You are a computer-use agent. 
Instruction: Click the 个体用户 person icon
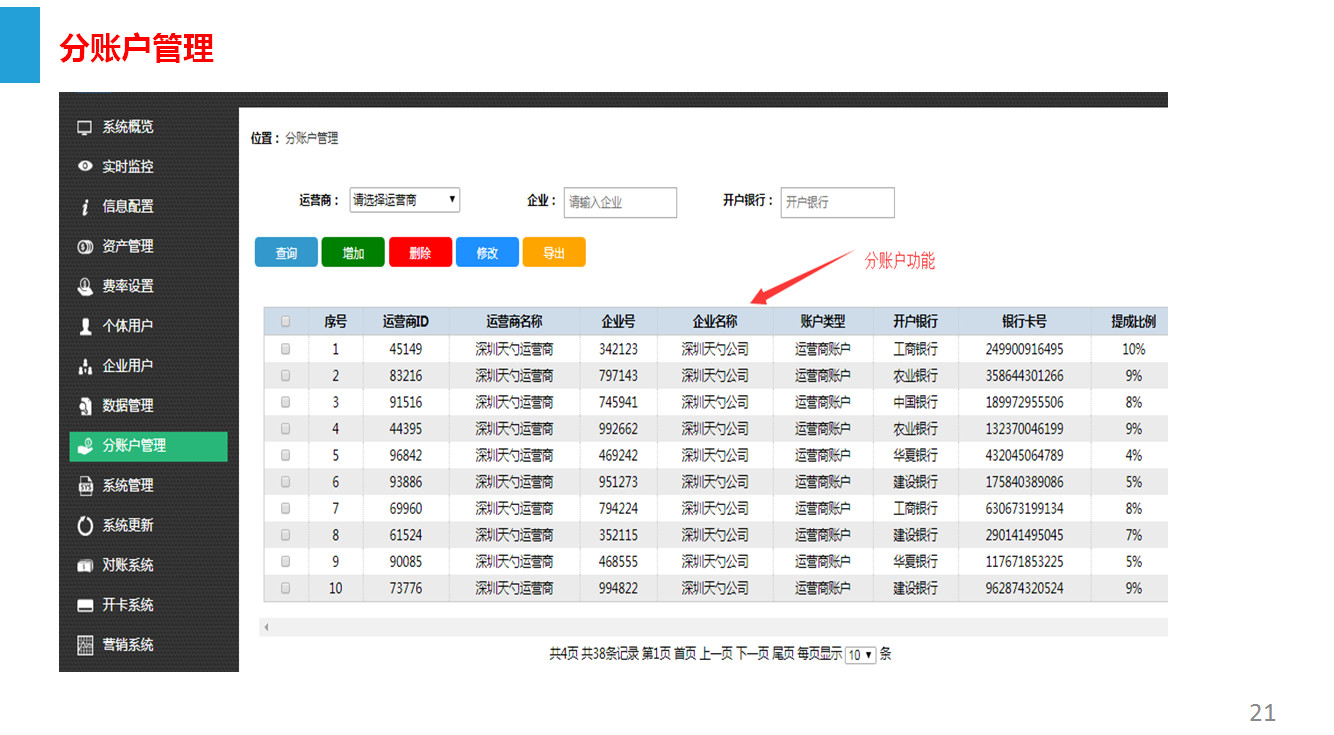(x=85, y=326)
